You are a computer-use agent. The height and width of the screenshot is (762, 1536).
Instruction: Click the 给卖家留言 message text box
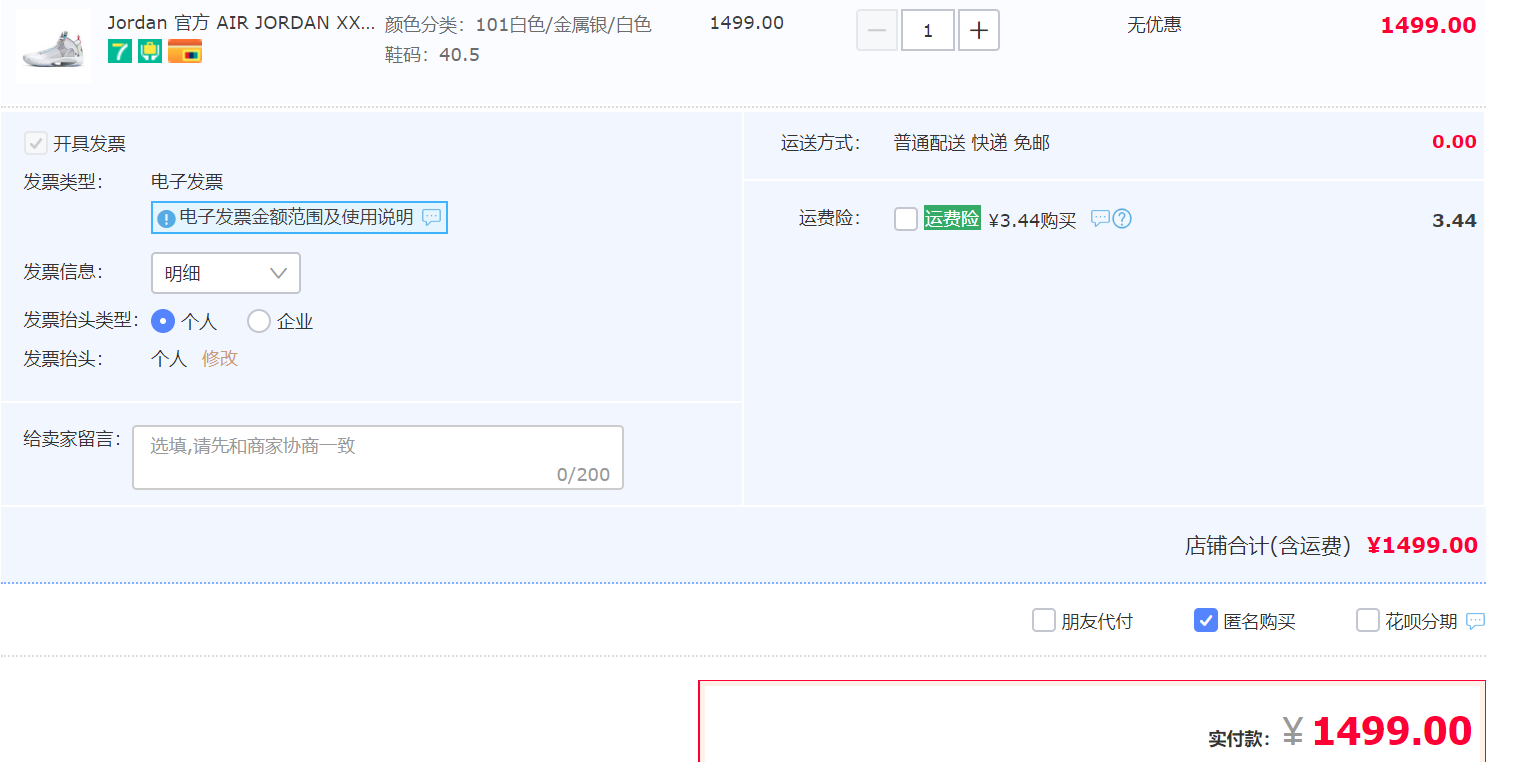(x=377, y=457)
